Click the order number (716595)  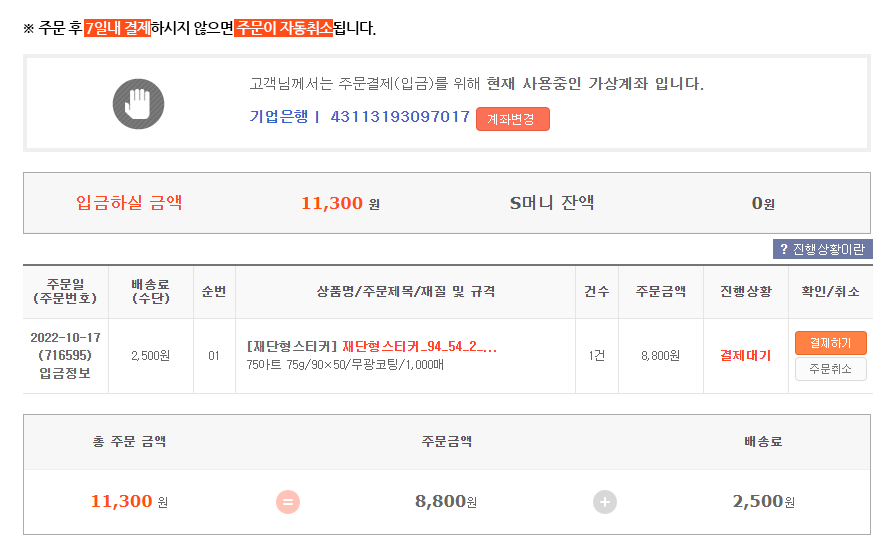coord(66,355)
